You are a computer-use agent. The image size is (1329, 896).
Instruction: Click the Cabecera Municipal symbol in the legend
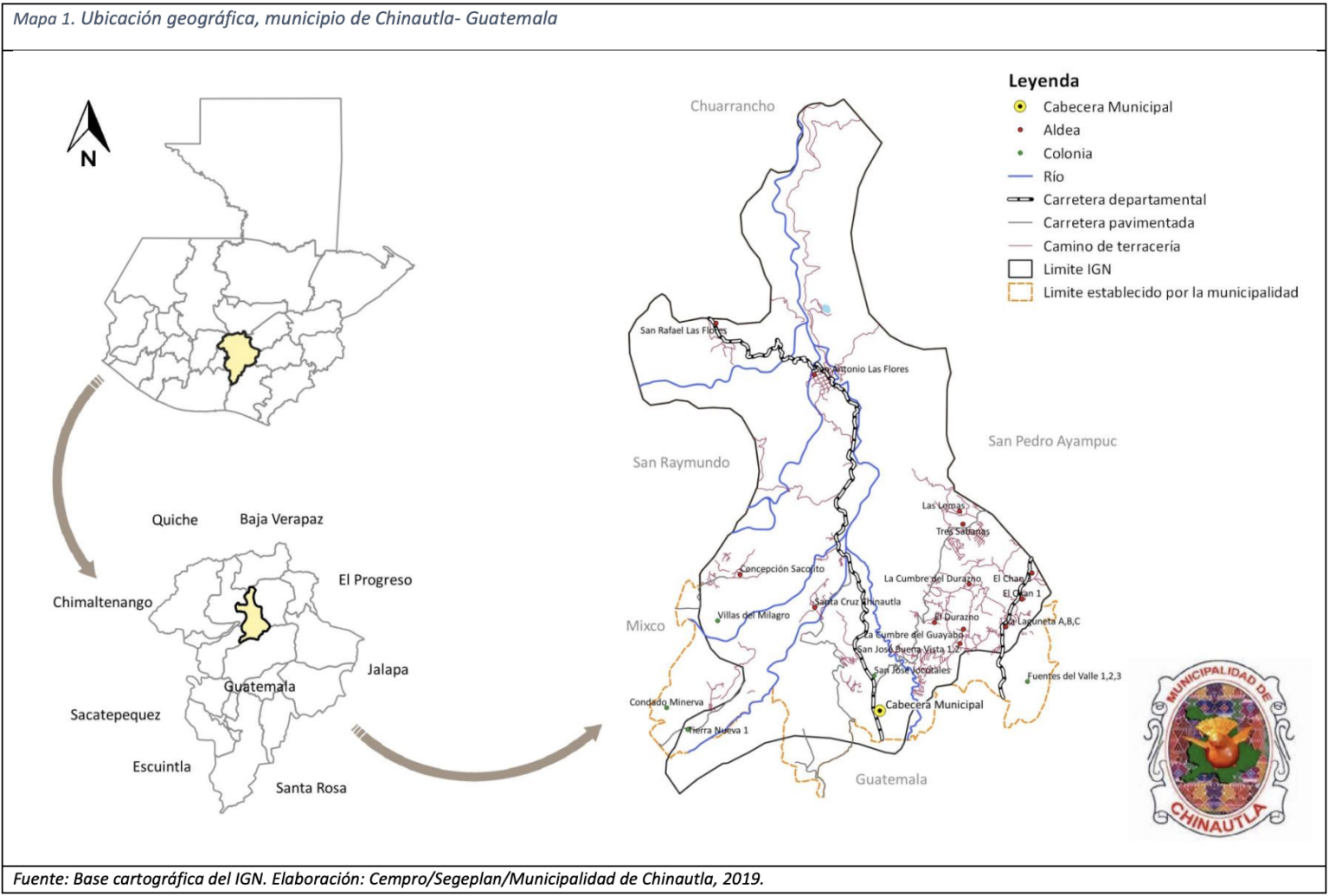[1021, 107]
